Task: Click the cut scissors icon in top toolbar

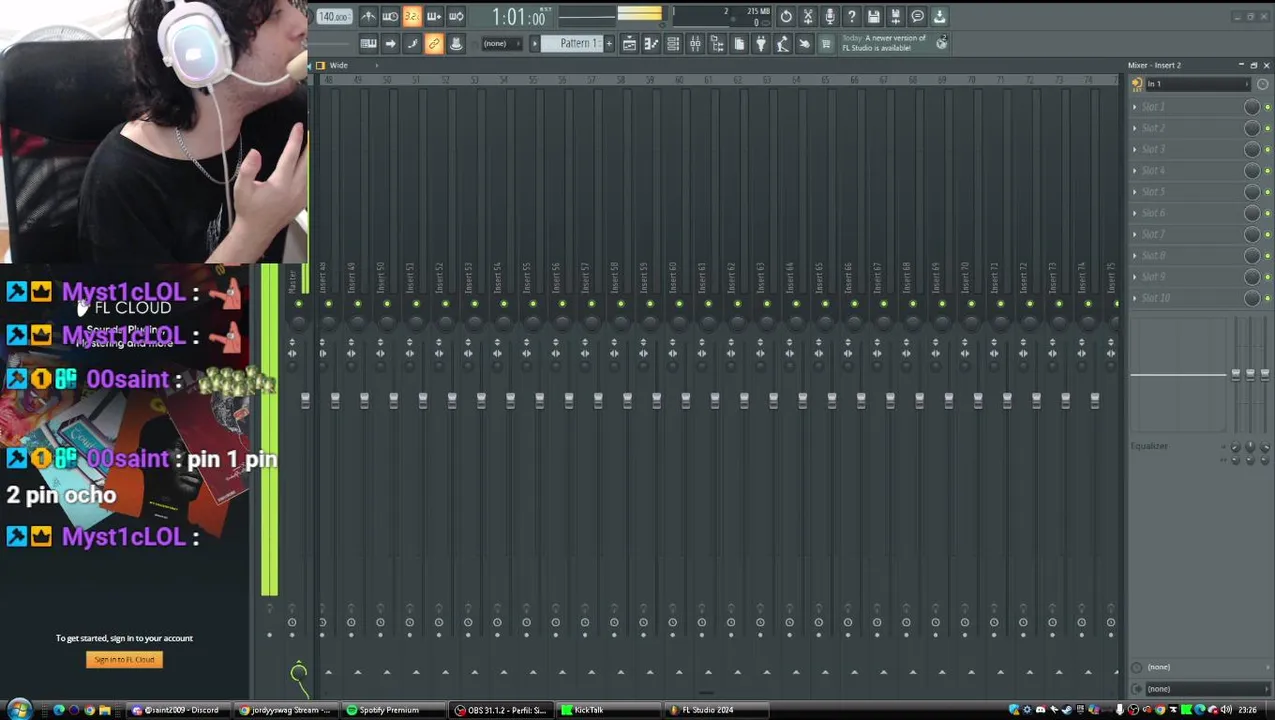Action: 808,16
